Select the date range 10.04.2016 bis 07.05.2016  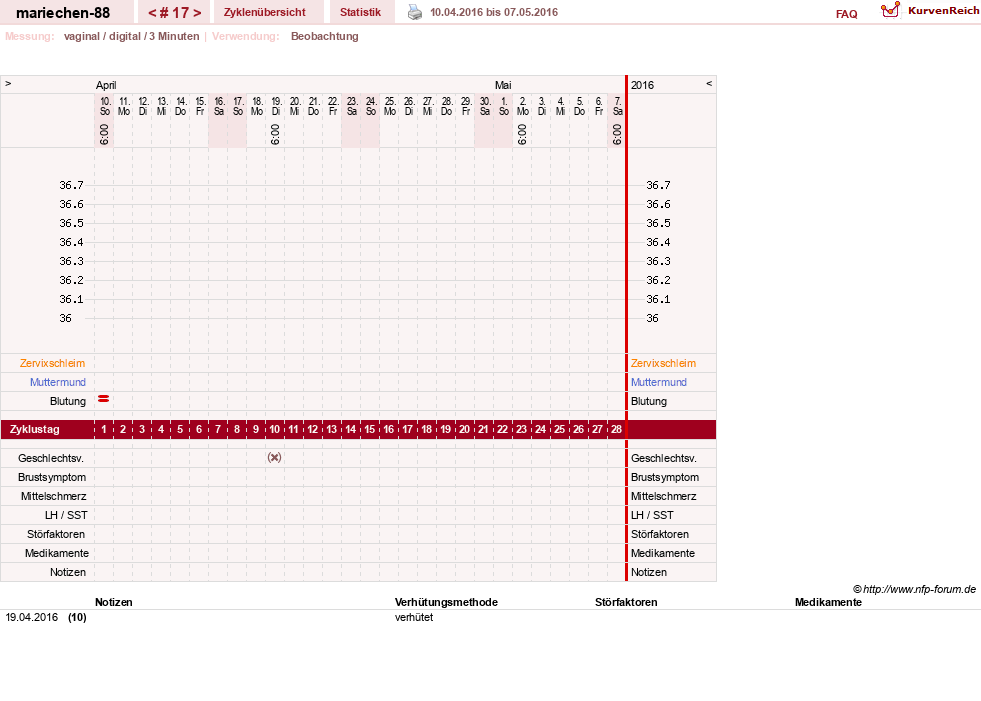[x=494, y=12]
